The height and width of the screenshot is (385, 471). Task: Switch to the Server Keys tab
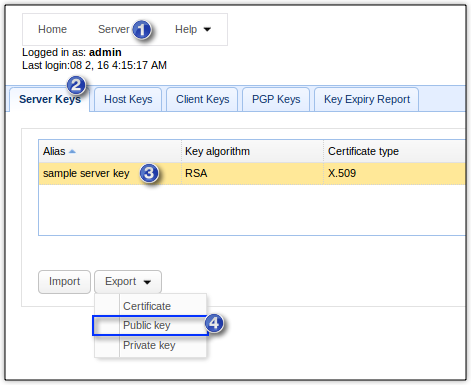pyautogui.click(x=50, y=99)
